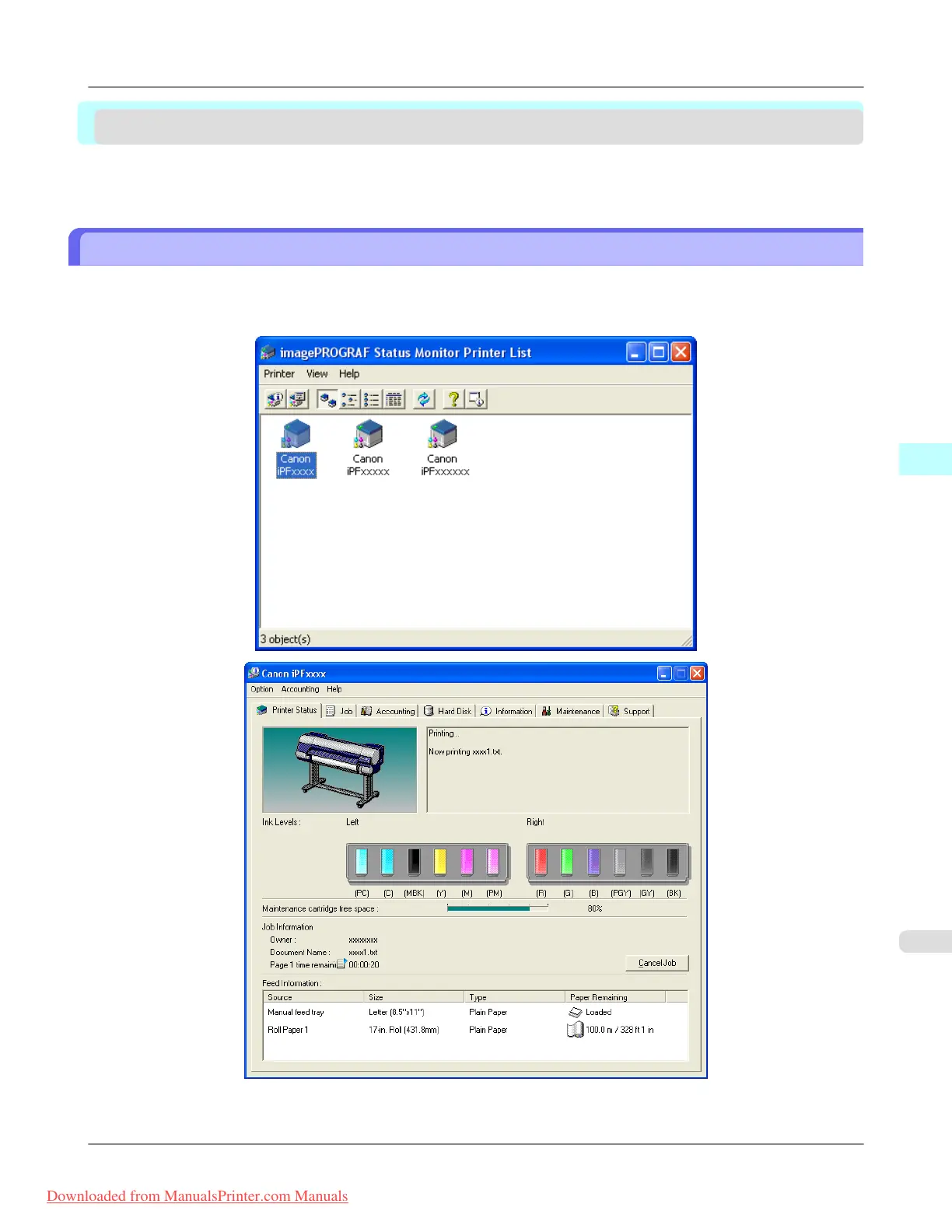Open the Option menu in Canon iPFxxxx window
Screen dimensions: 952x1232
(262, 689)
